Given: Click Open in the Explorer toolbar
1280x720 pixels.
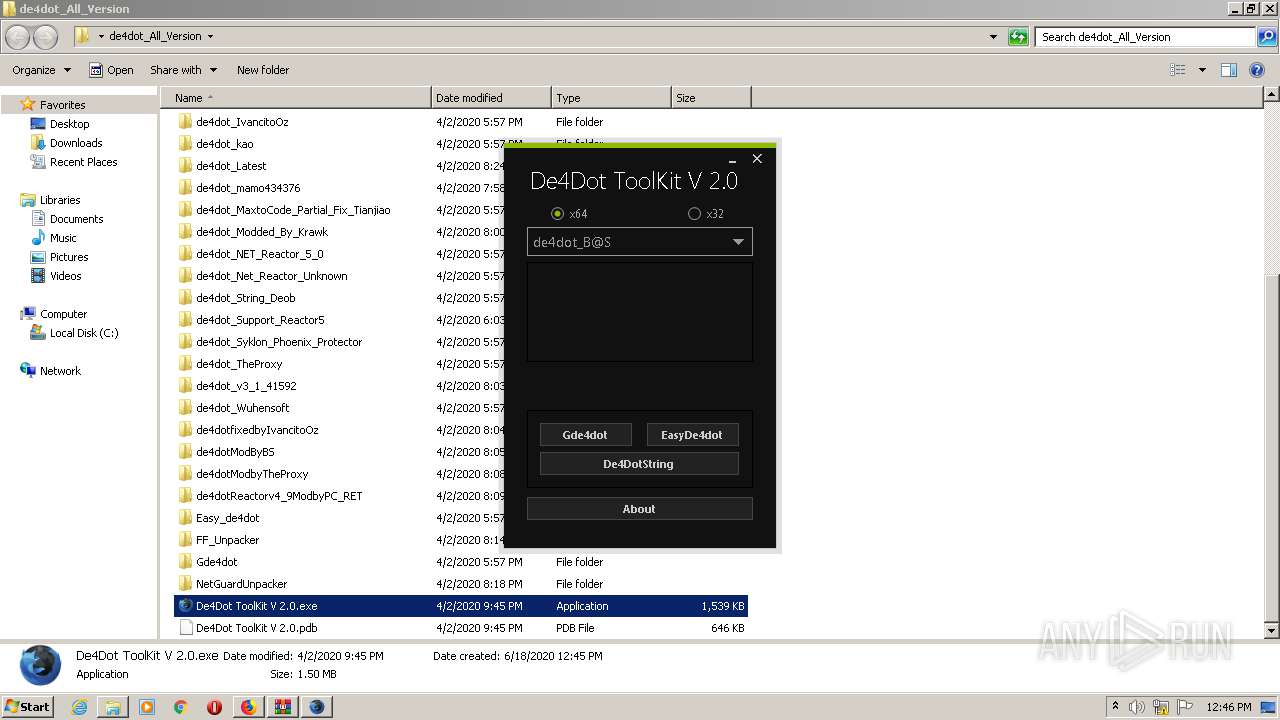Looking at the screenshot, I should [111, 70].
